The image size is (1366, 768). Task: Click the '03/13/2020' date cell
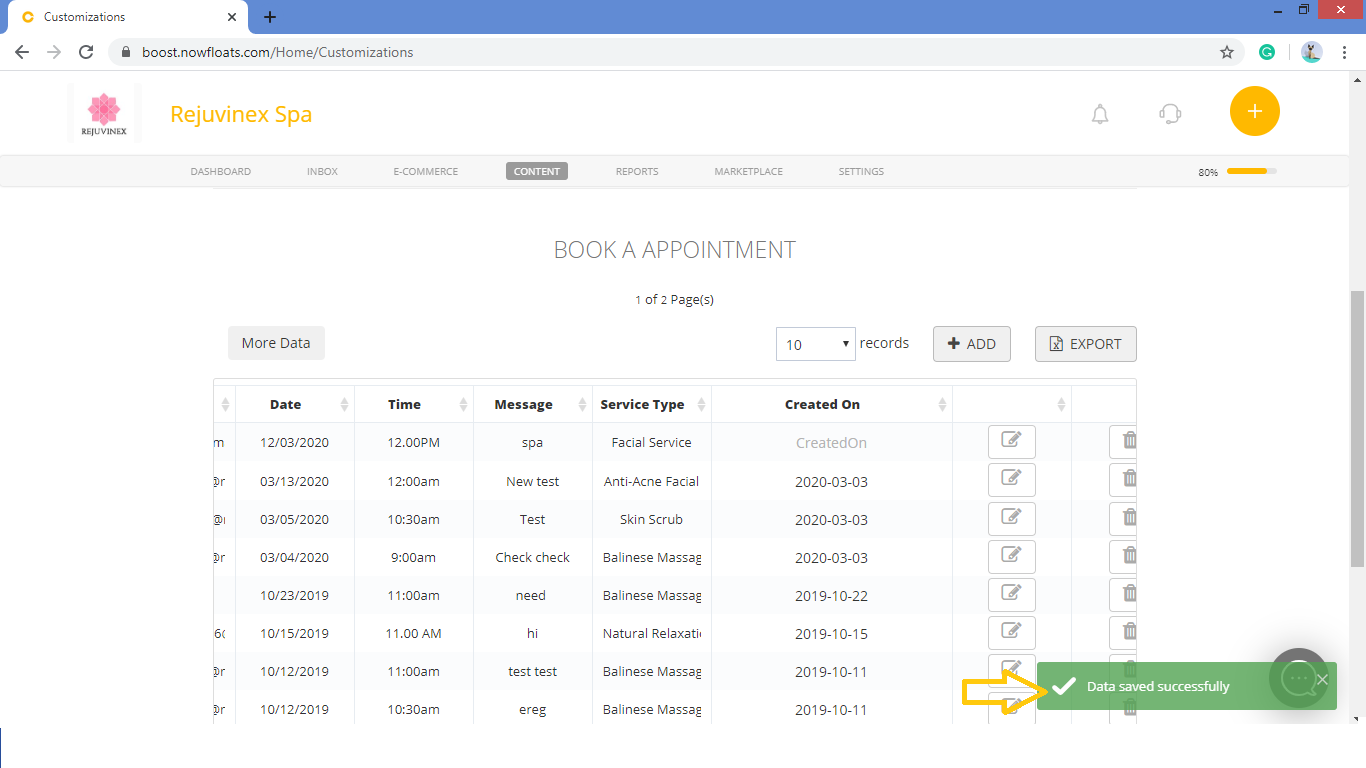pyautogui.click(x=295, y=481)
